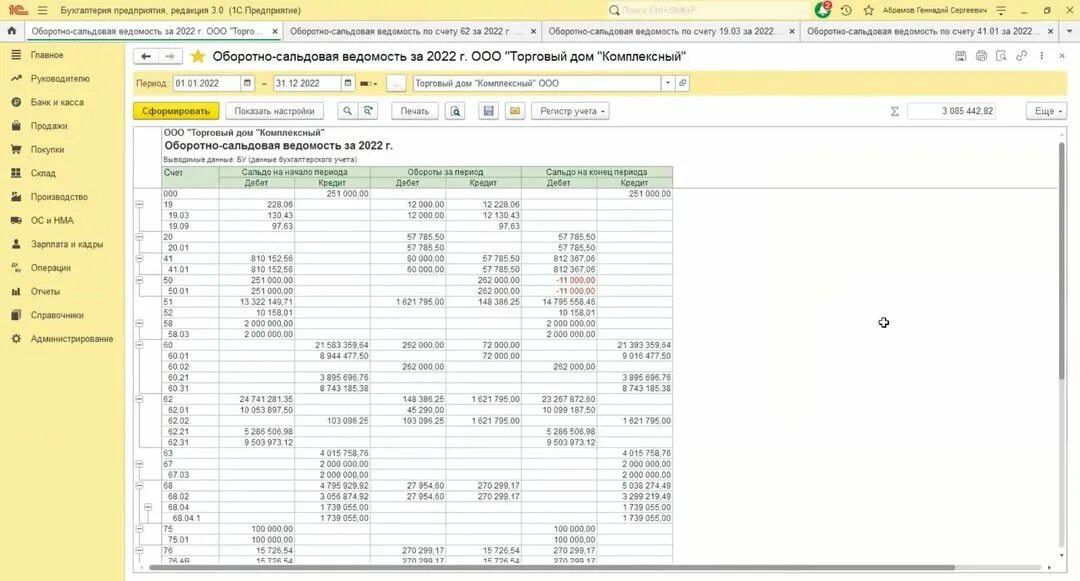Open print preview icon
The width and height of the screenshot is (1080, 581).
click(455, 111)
